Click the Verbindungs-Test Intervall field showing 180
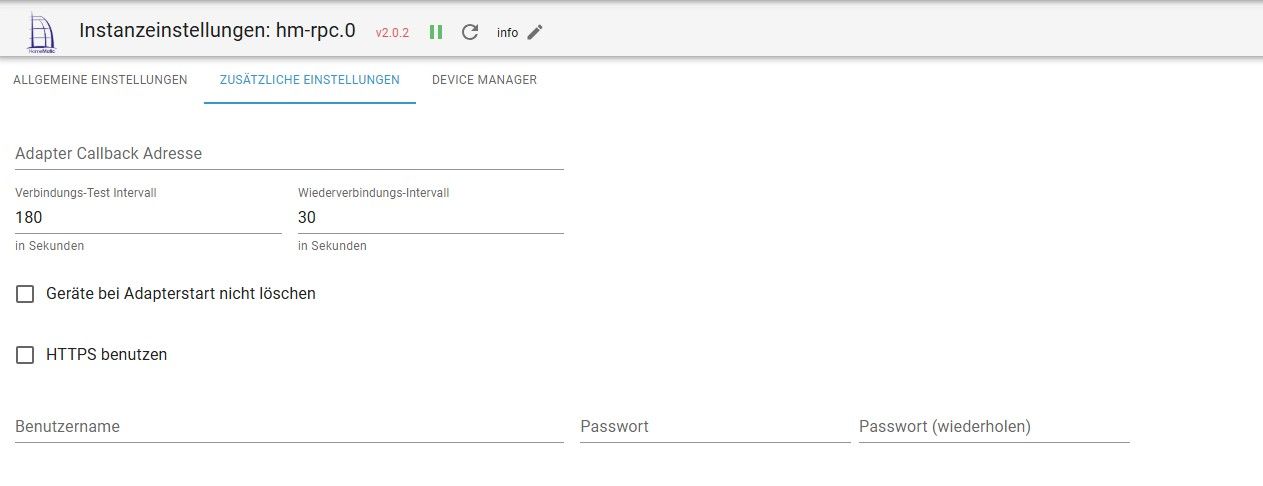 tap(148, 218)
